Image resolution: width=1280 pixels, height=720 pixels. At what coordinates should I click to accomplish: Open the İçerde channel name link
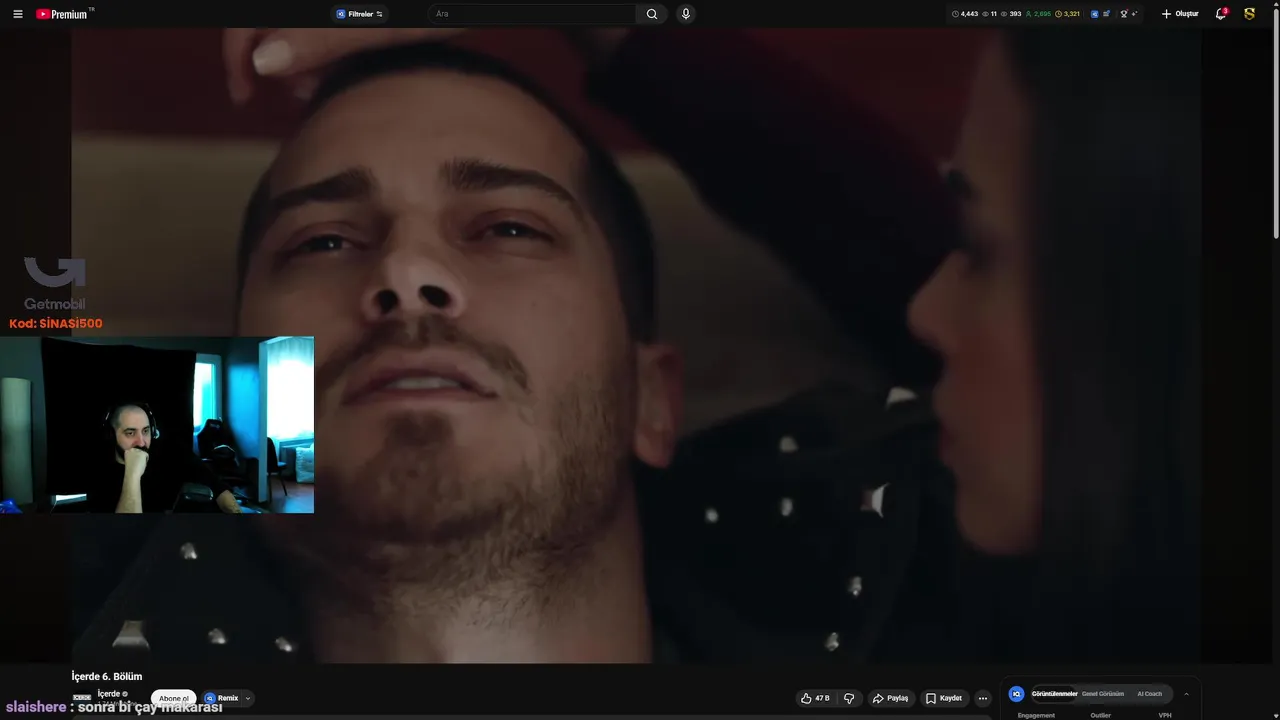[x=110, y=694]
